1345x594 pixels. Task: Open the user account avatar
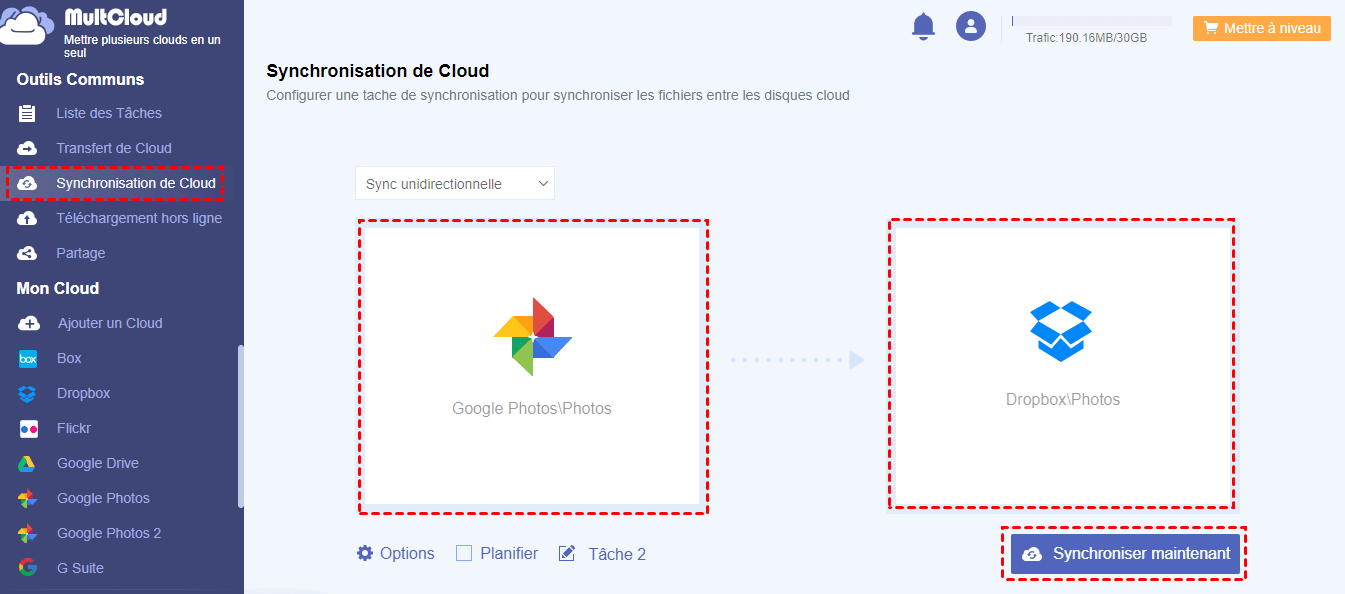click(x=971, y=26)
